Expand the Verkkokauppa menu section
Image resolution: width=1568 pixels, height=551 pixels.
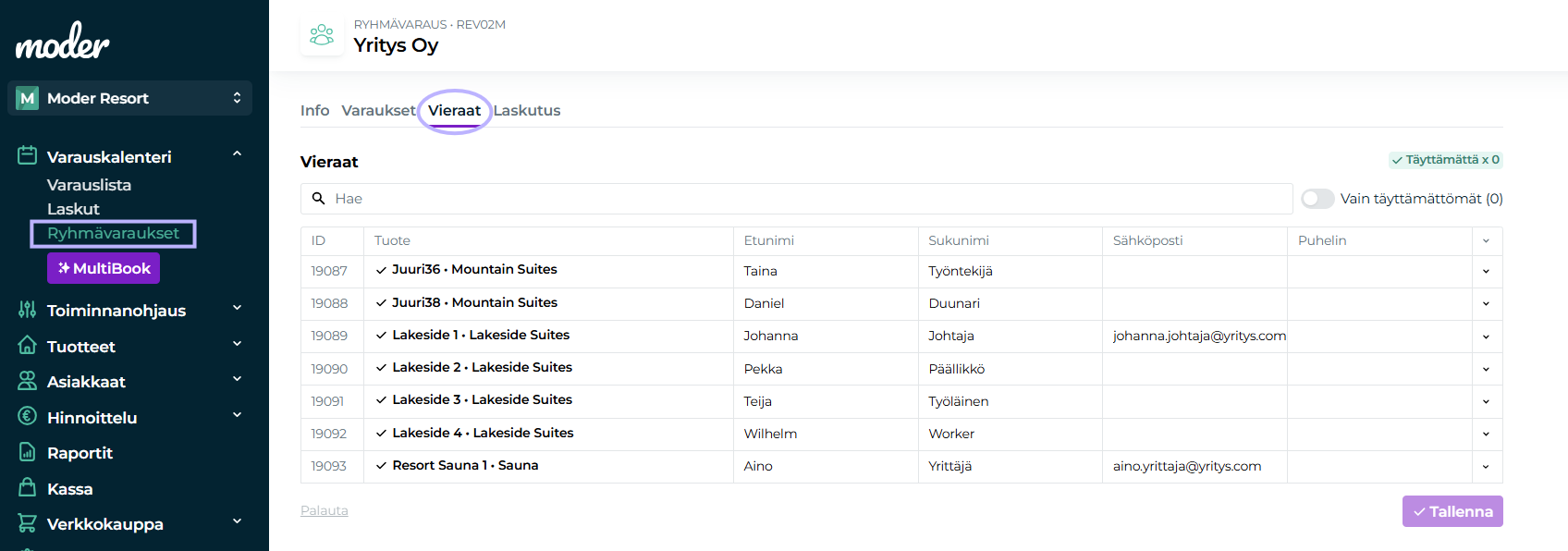237,522
